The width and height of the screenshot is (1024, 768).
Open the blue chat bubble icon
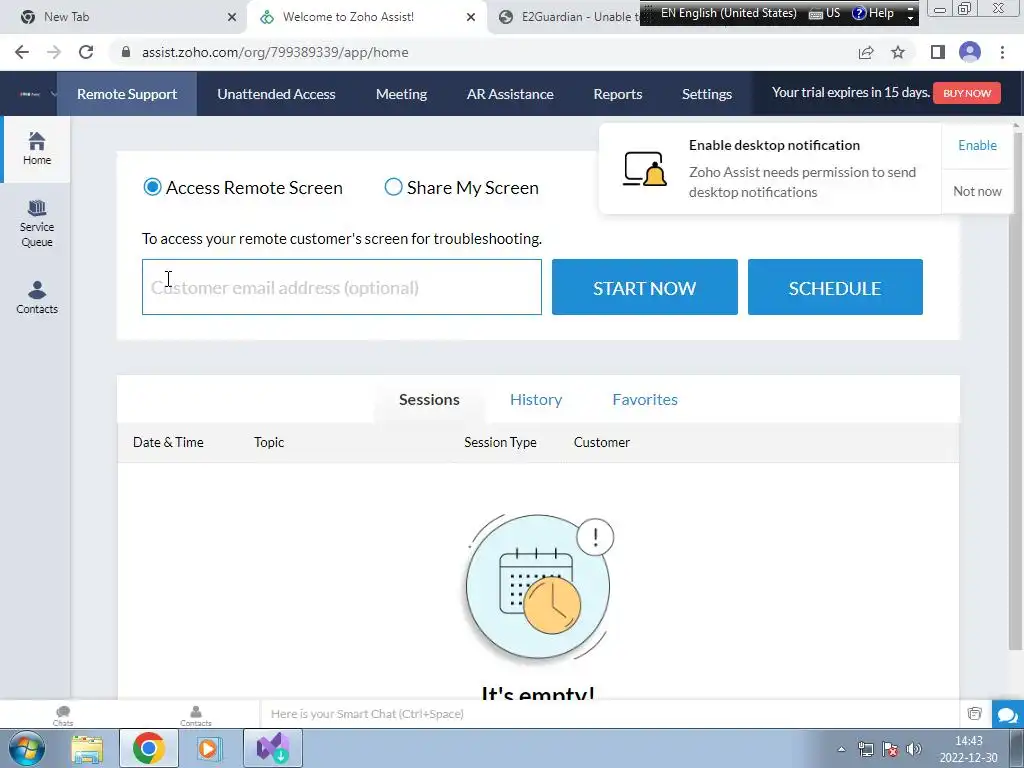[1007, 714]
